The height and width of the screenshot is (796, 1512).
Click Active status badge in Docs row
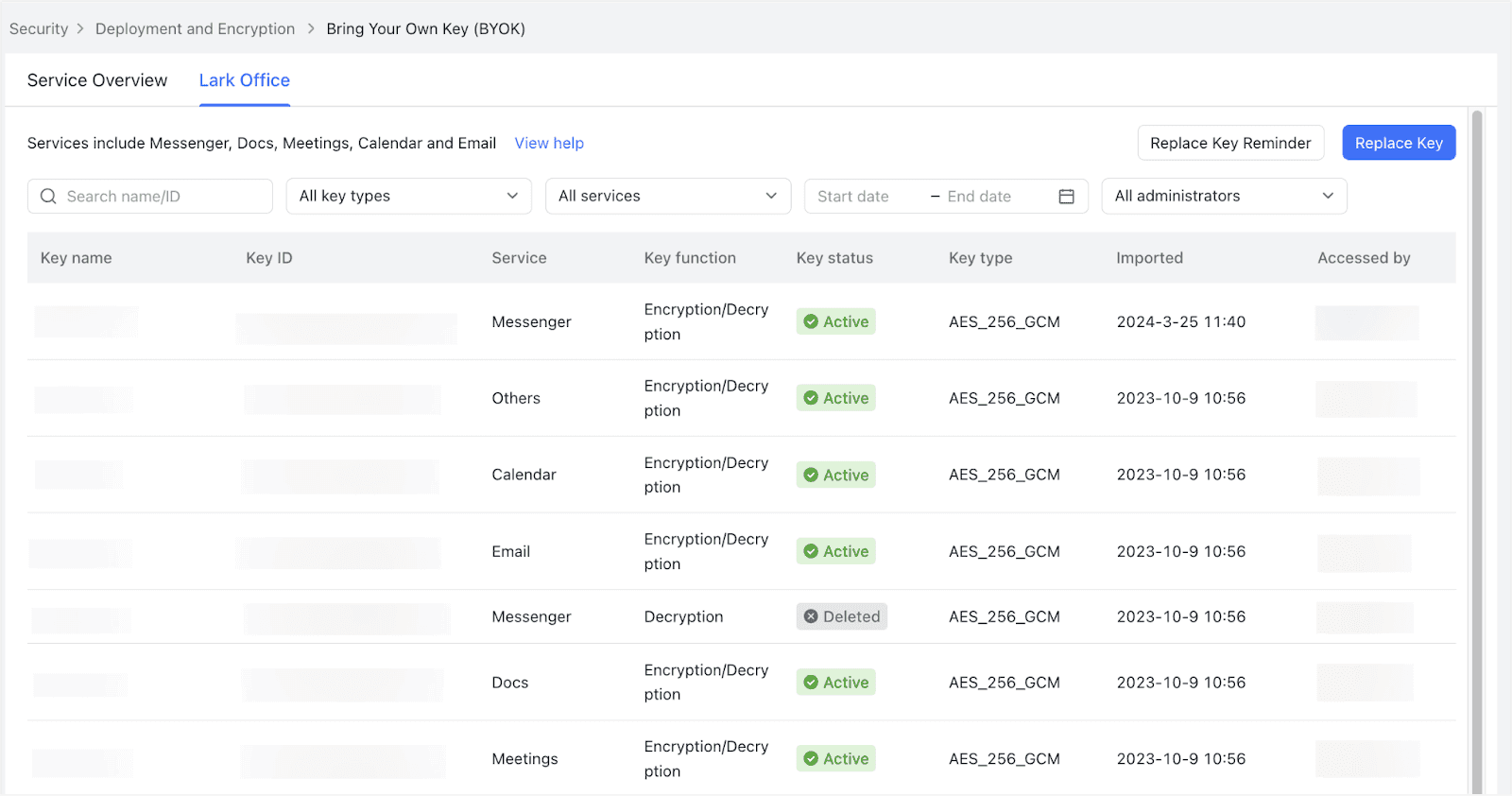[835, 683]
